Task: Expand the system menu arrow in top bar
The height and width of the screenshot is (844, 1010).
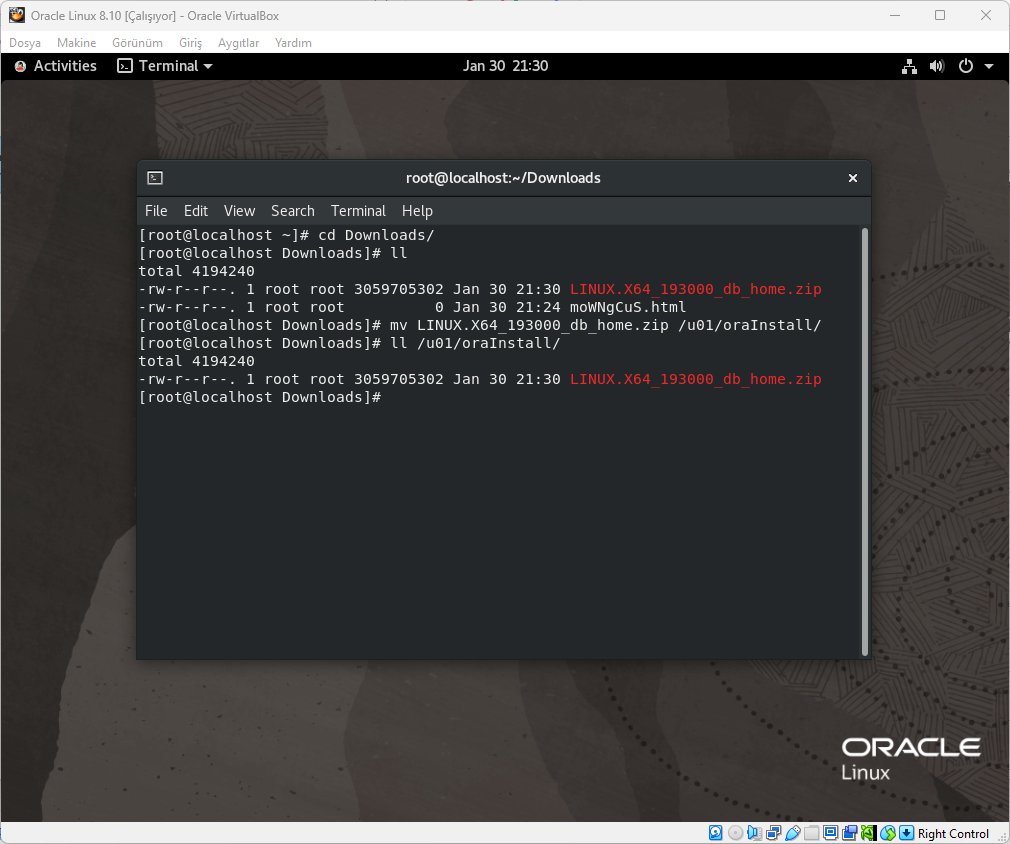Action: click(989, 66)
